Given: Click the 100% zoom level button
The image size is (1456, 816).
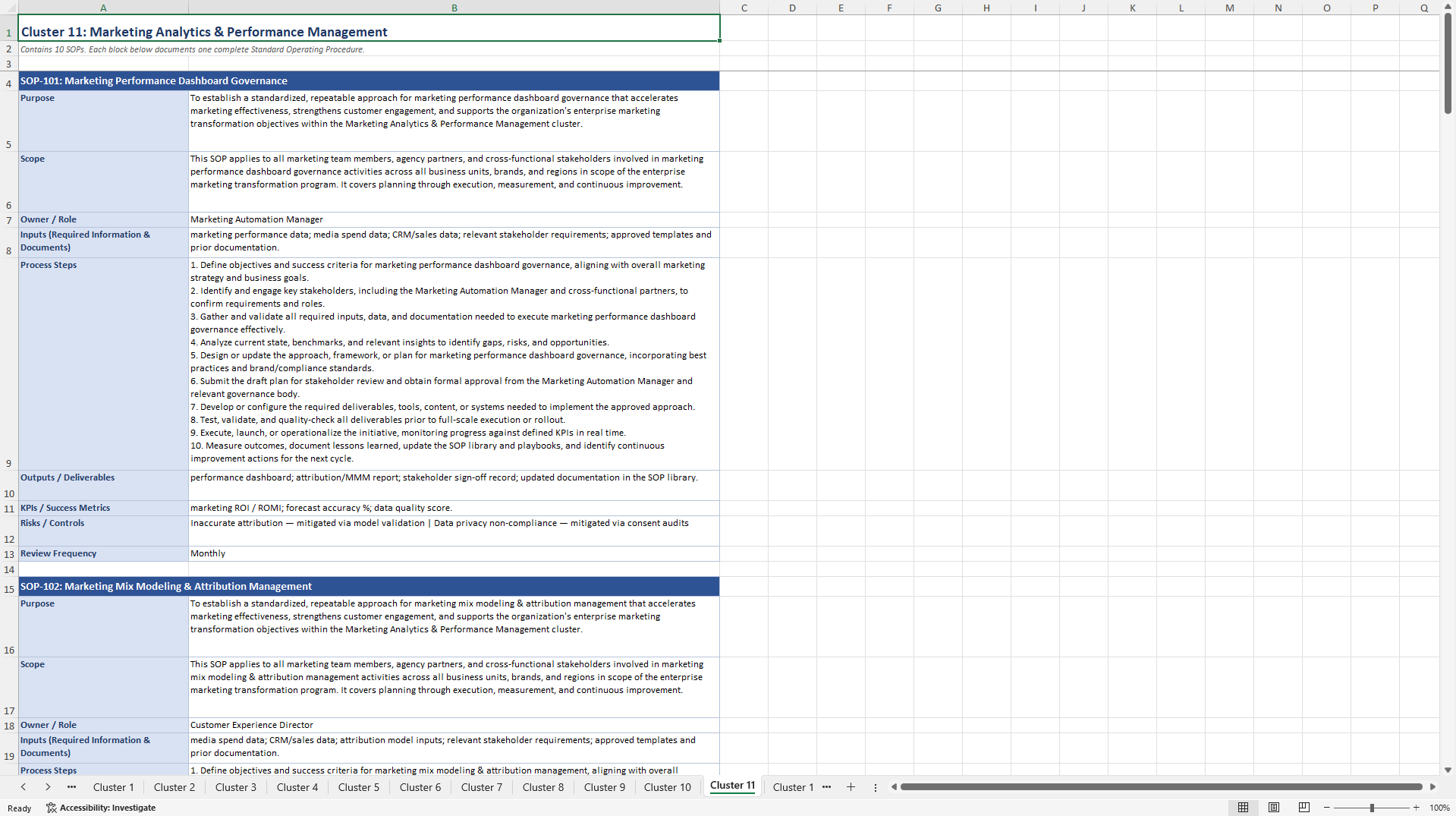Looking at the screenshot, I should point(1439,808).
